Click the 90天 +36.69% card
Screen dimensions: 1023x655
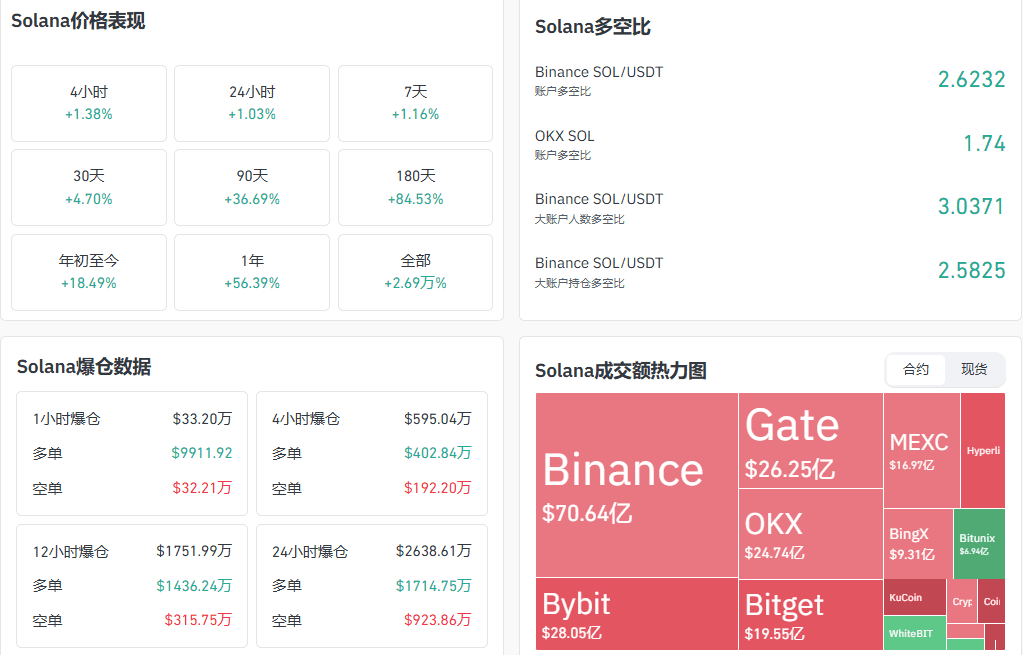(252, 188)
